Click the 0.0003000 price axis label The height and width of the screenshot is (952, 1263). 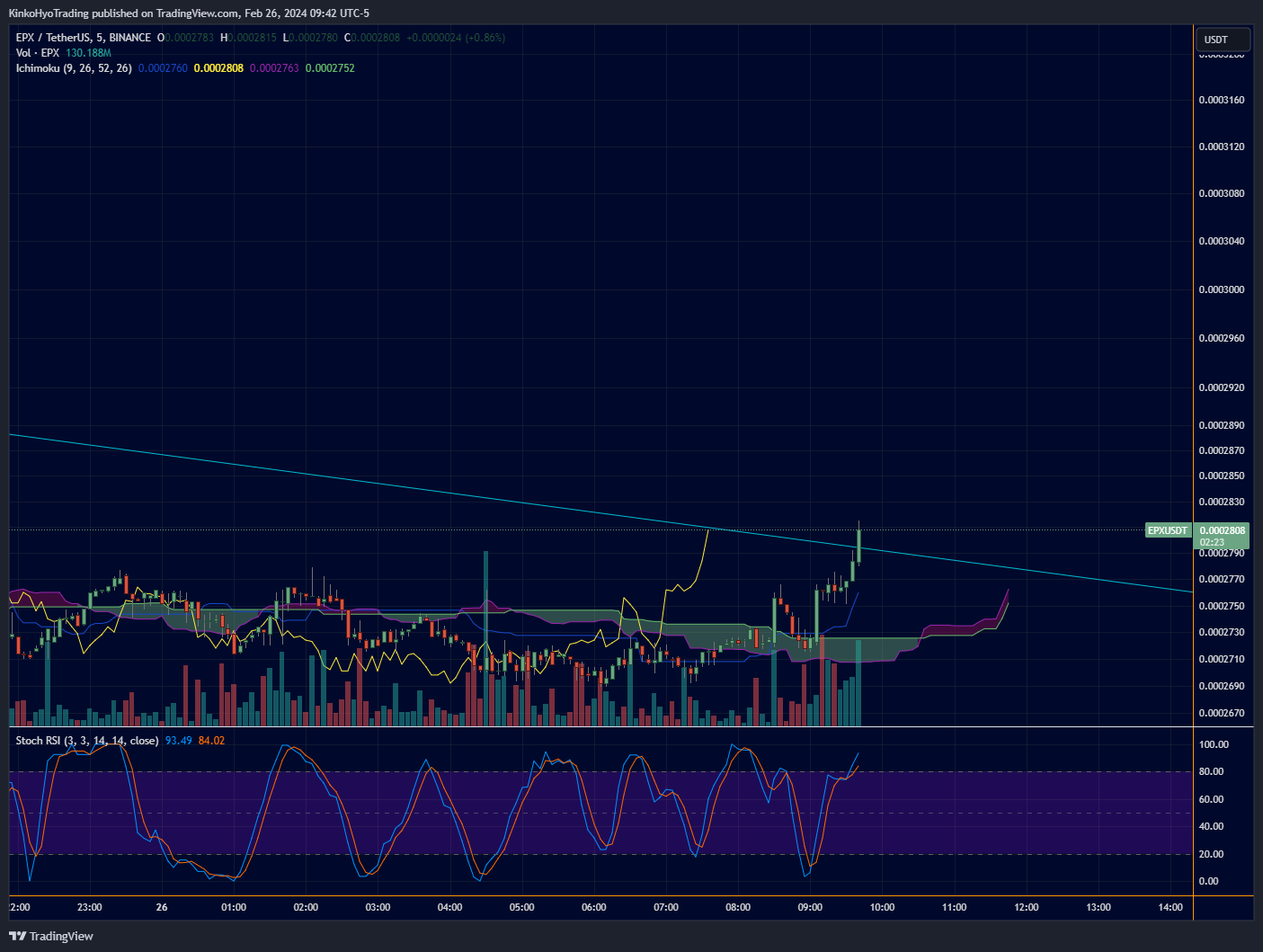tap(1222, 289)
